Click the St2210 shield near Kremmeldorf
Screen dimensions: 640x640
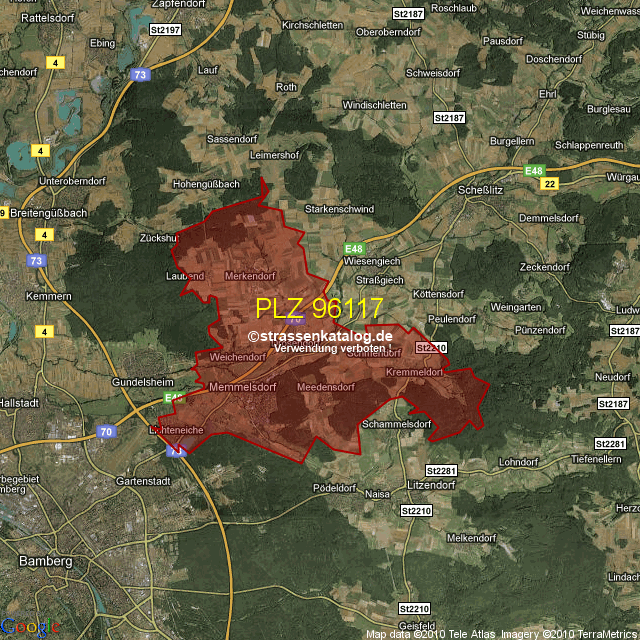pyautogui.click(x=430, y=347)
